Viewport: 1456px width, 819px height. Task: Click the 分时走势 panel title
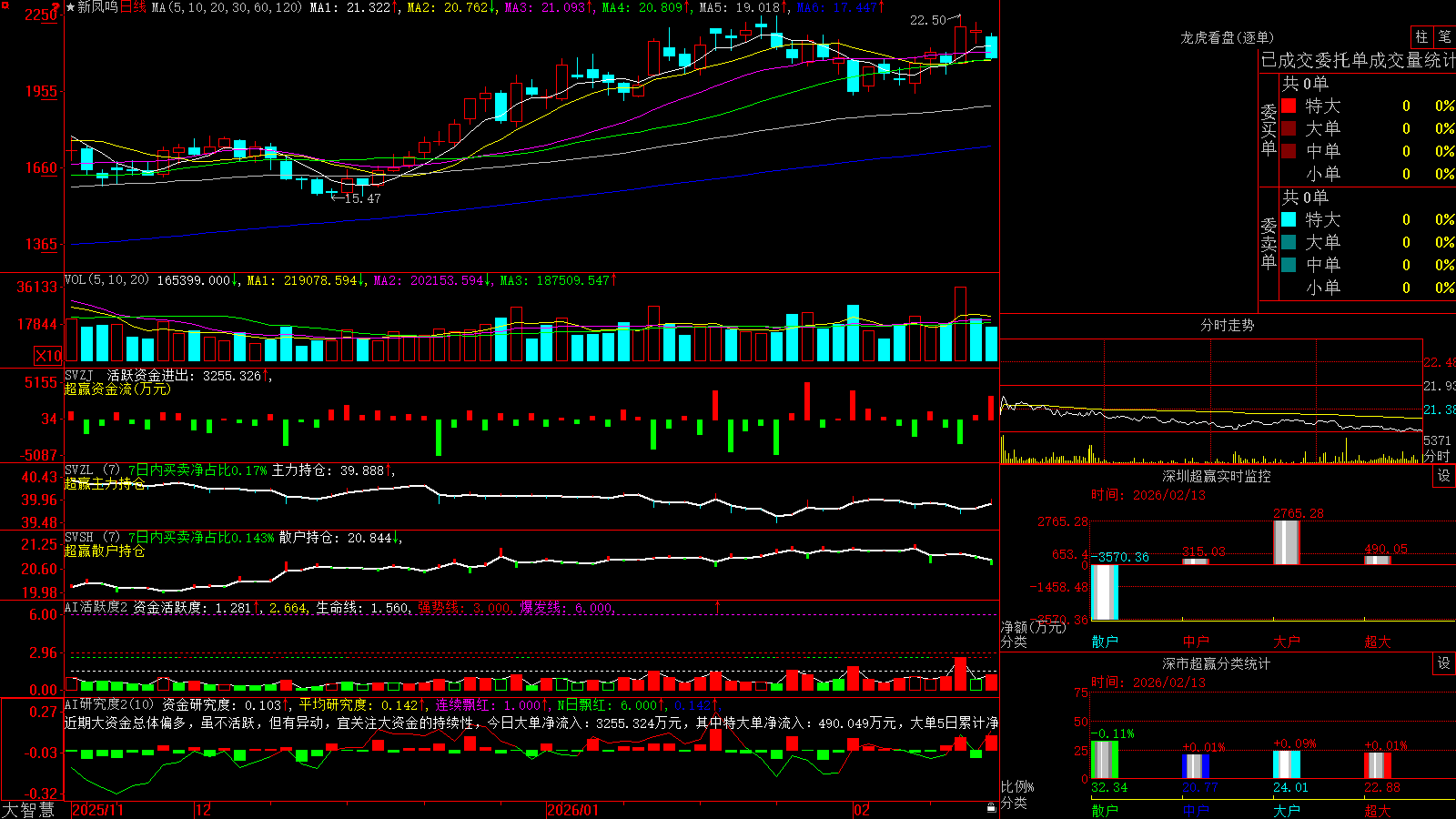coord(1227,325)
